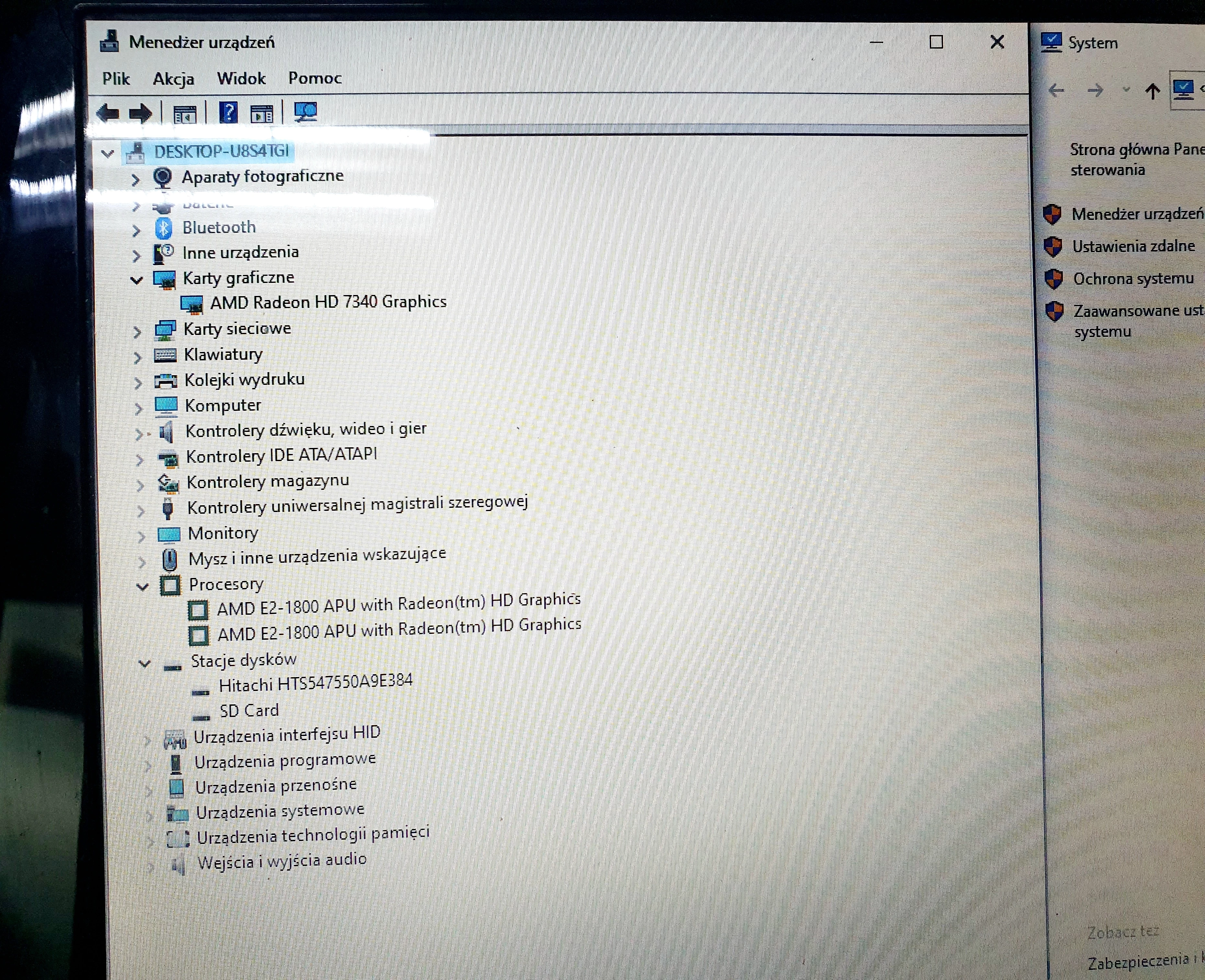This screenshot has width=1205, height=980.
Task: Open the Widok menu
Action: coord(241,78)
